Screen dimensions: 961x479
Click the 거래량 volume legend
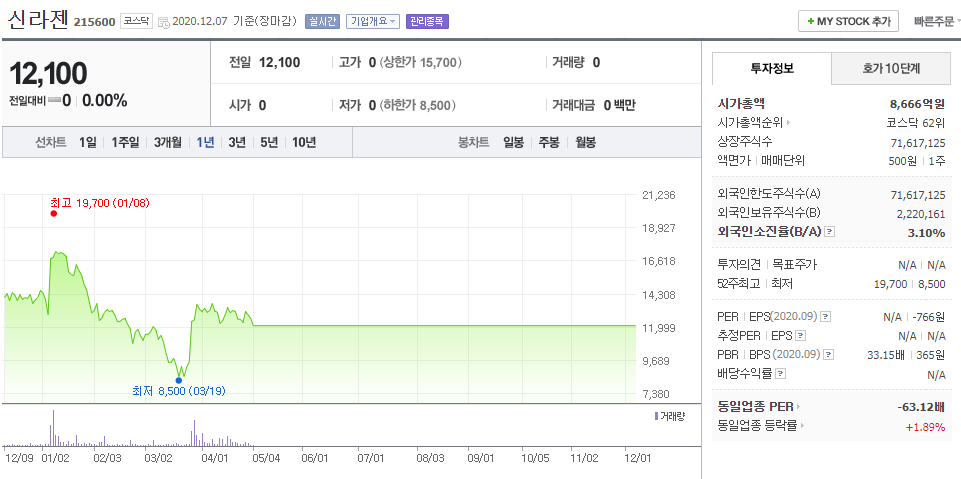[669, 417]
